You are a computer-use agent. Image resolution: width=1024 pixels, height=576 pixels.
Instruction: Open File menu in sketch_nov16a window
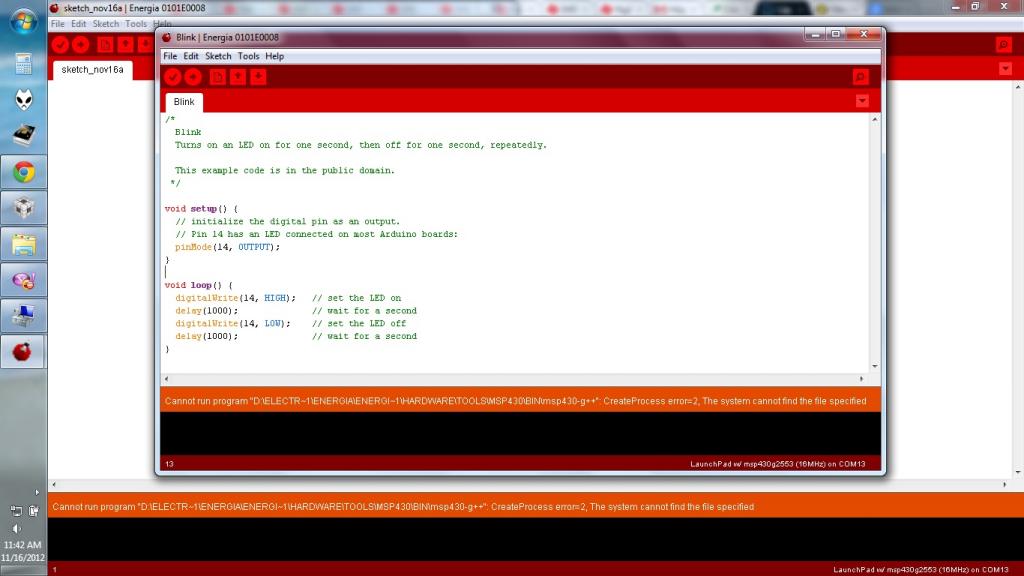57,24
